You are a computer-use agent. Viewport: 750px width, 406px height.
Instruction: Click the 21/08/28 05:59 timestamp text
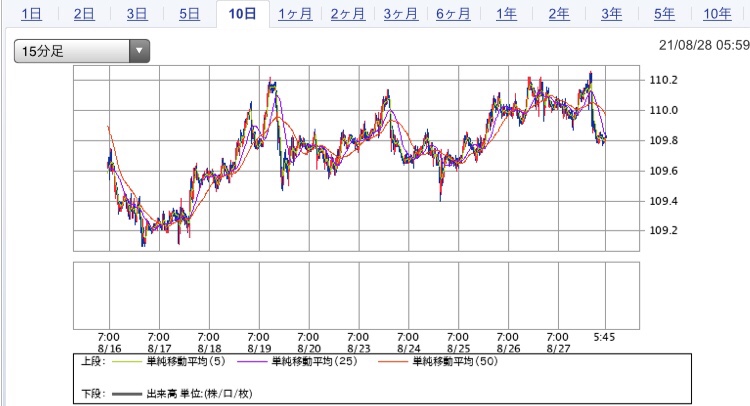[x=704, y=45]
